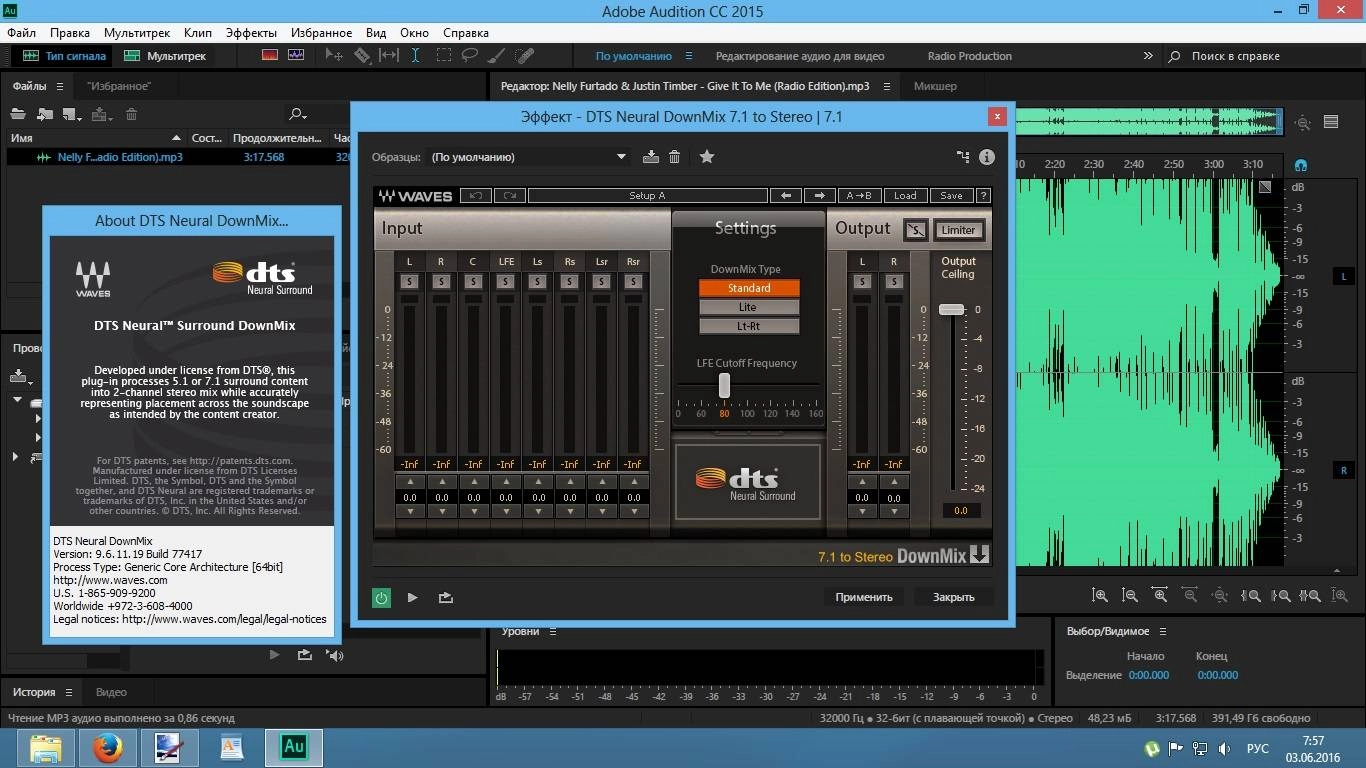Open search filter dropdown in Files panel
The height and width of the screenshot is (768, 1366).
(x=298, y=115)
